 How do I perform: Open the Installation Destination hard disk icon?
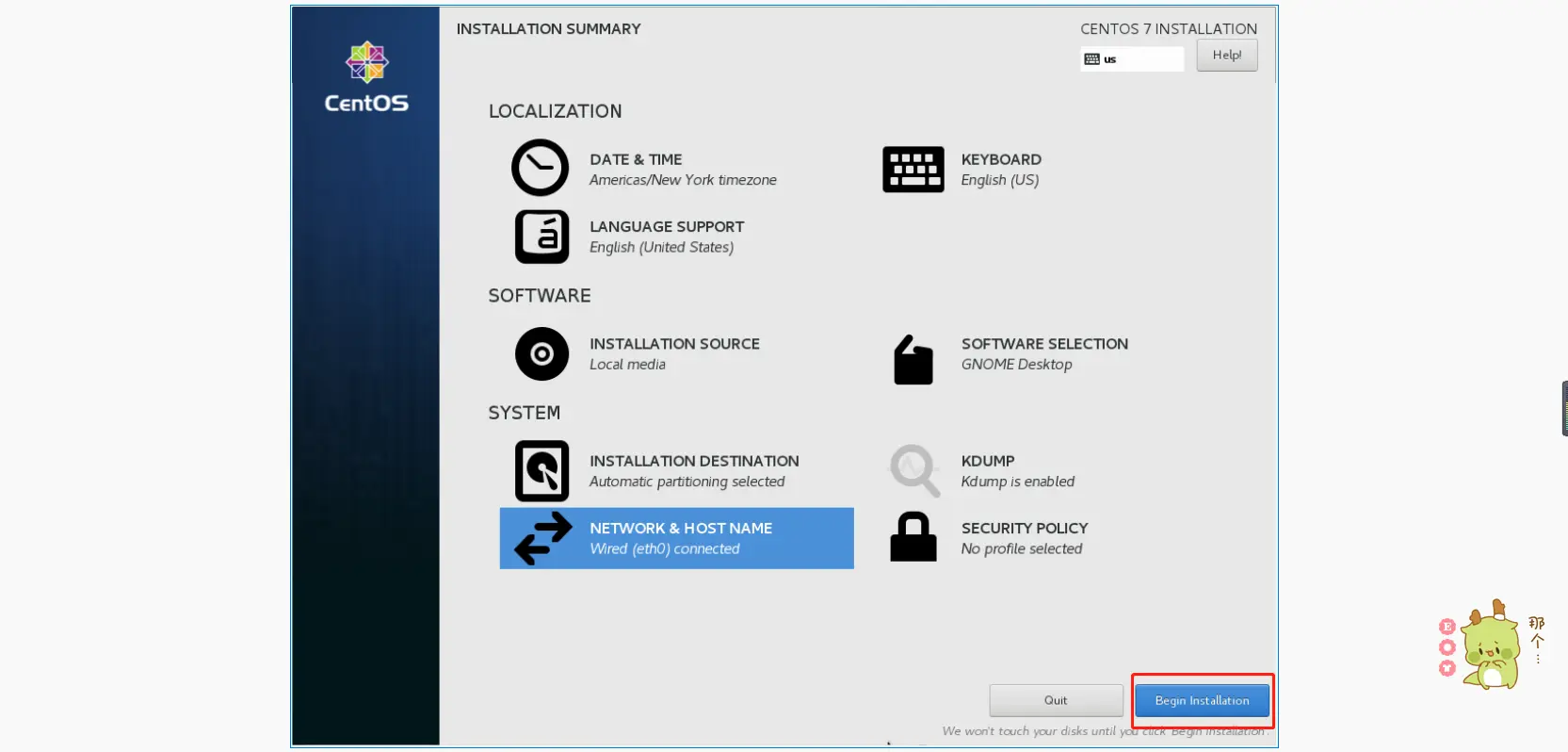(x=542, y=471)
